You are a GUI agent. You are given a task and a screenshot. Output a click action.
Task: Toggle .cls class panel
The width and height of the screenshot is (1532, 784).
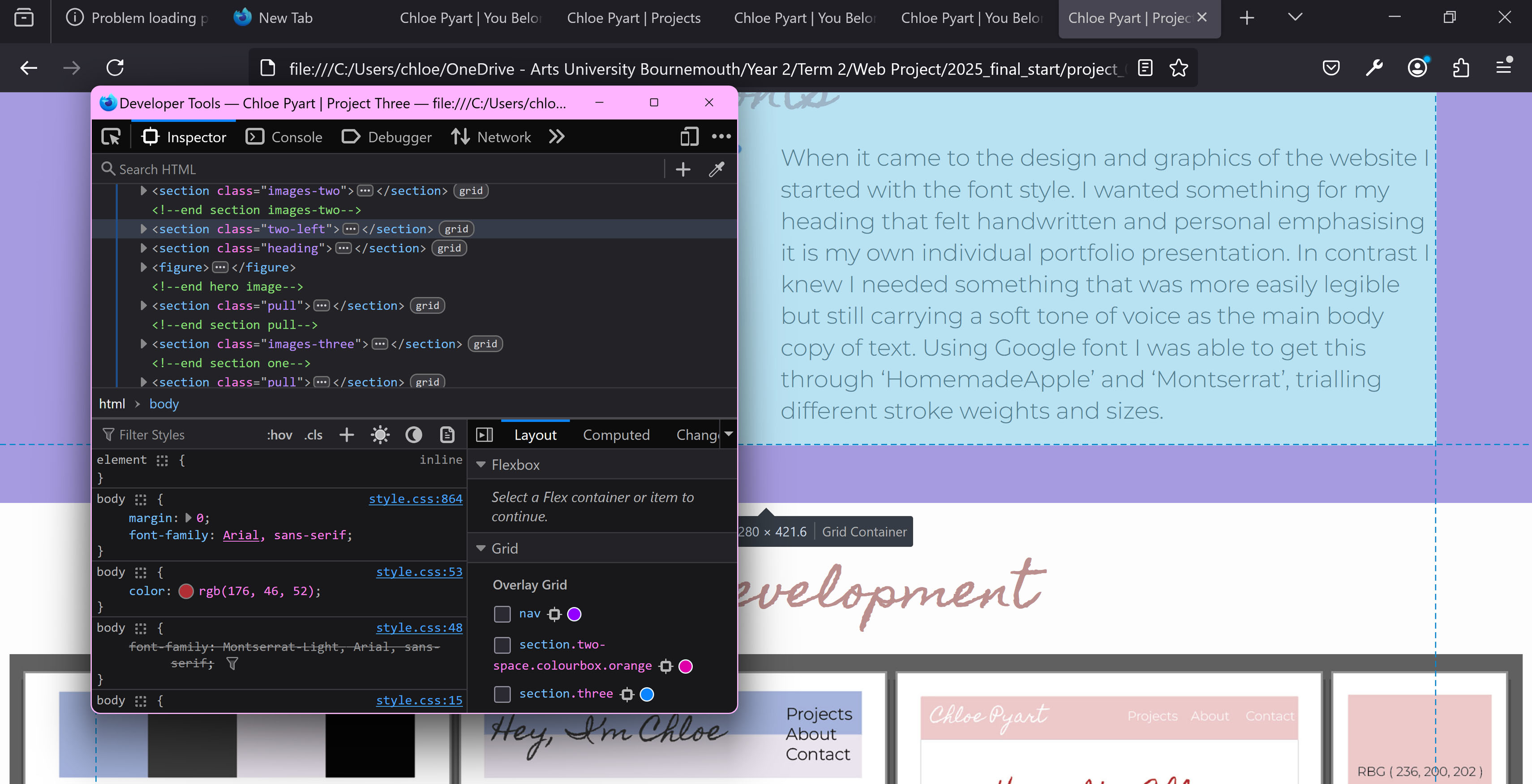pos(313,435)
